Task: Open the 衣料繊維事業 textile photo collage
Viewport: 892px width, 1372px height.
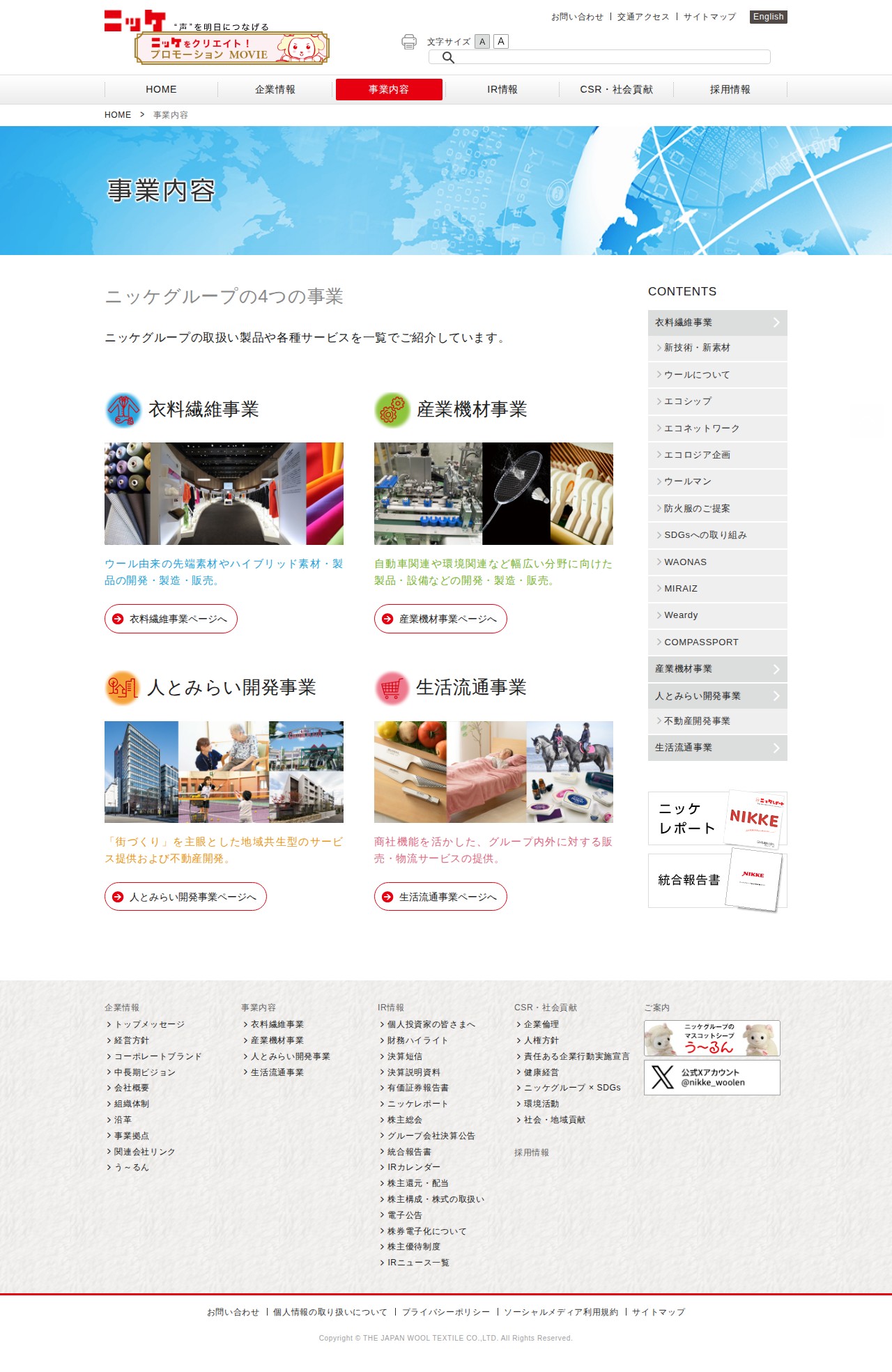Action: click(x=224, y=493)
